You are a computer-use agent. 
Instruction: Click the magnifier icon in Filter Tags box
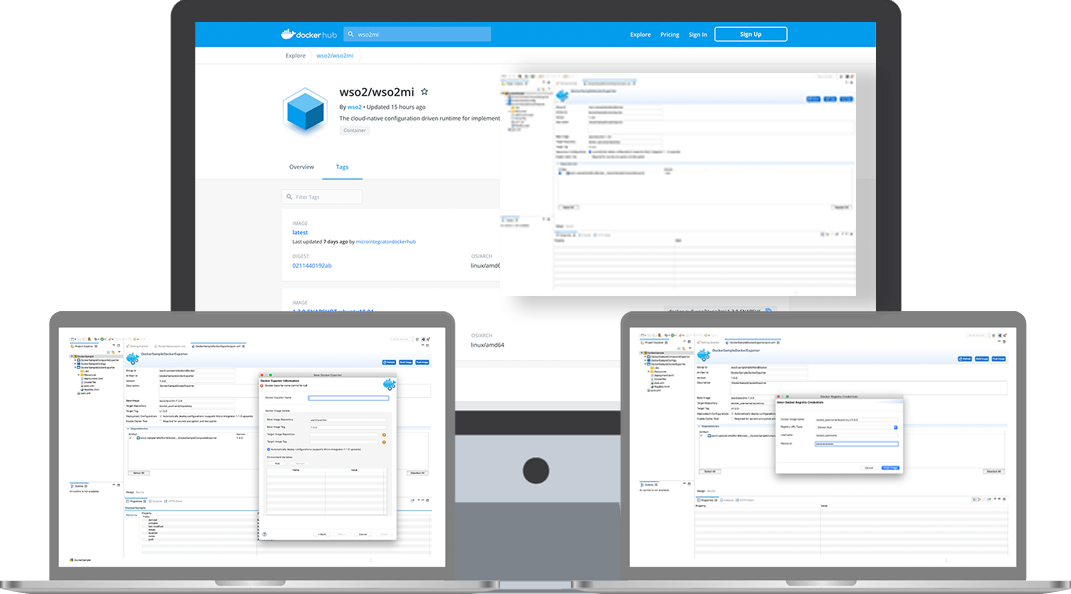point(290,198)
